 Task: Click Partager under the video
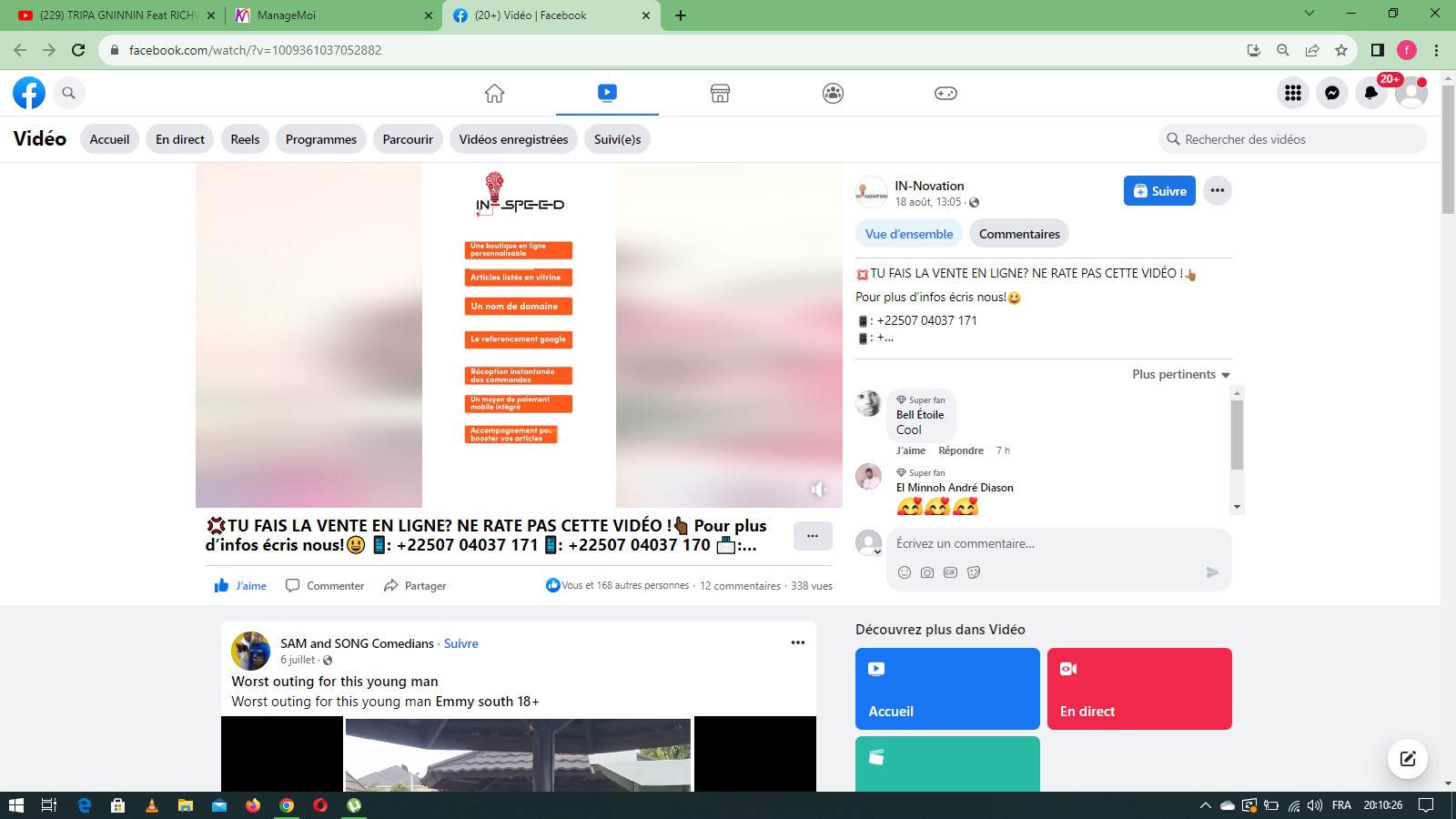[x=415, y=586]
